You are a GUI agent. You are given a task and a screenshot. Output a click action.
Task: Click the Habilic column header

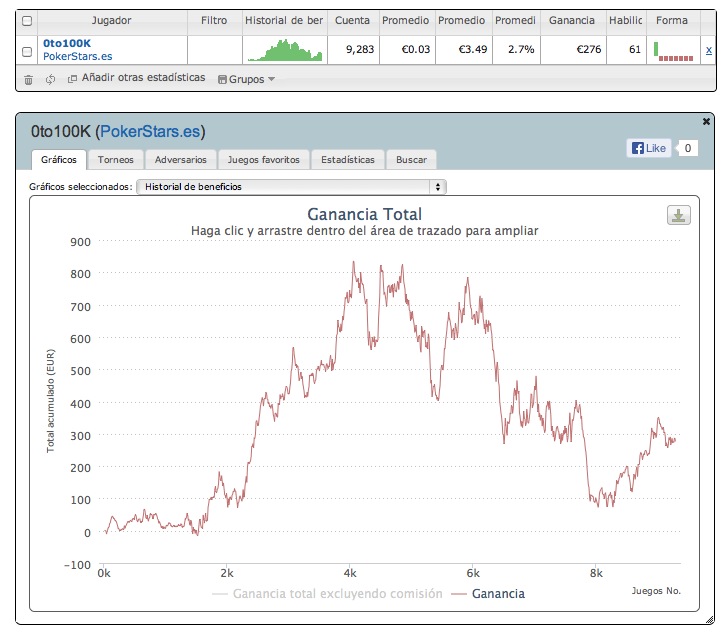click(626, 20)
